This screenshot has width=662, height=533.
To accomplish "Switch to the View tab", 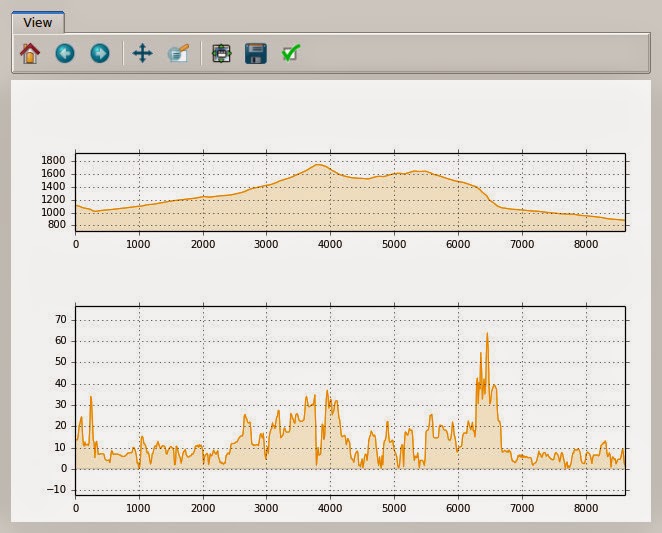I will [38, 22].
